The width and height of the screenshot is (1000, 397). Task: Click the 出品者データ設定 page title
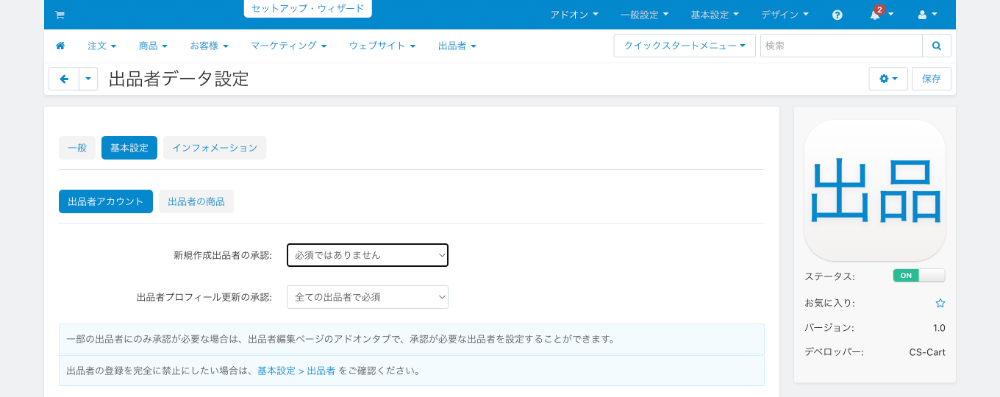[179, 79]
